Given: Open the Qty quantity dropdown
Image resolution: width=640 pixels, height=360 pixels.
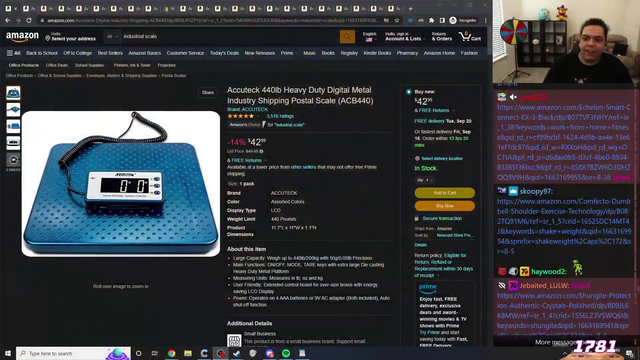Looking at the screenshot, I should [x=424, y=180].
